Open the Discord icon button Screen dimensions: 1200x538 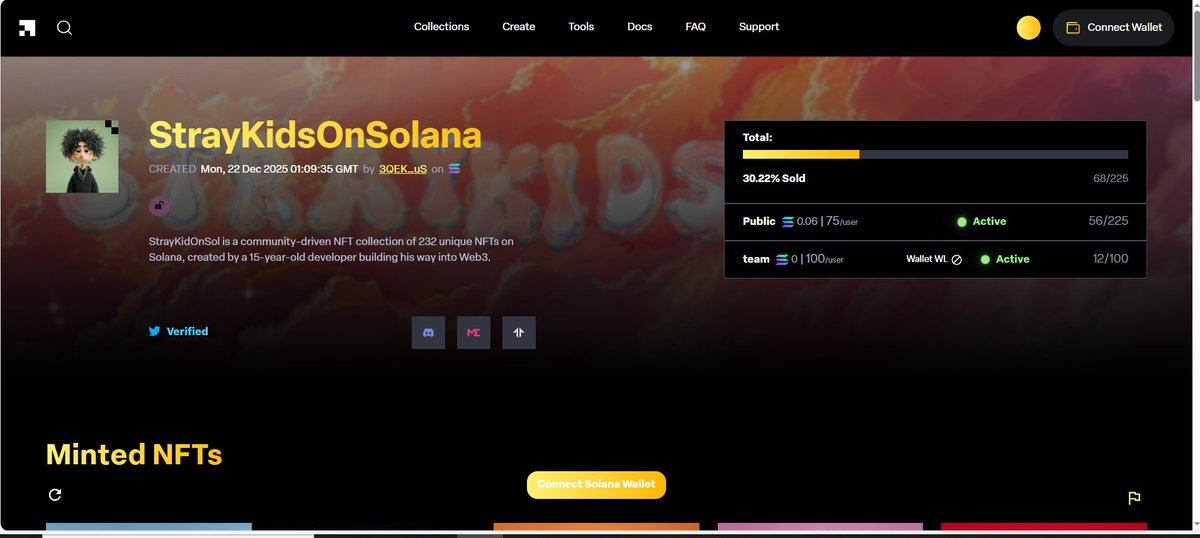tap(428, 333)
